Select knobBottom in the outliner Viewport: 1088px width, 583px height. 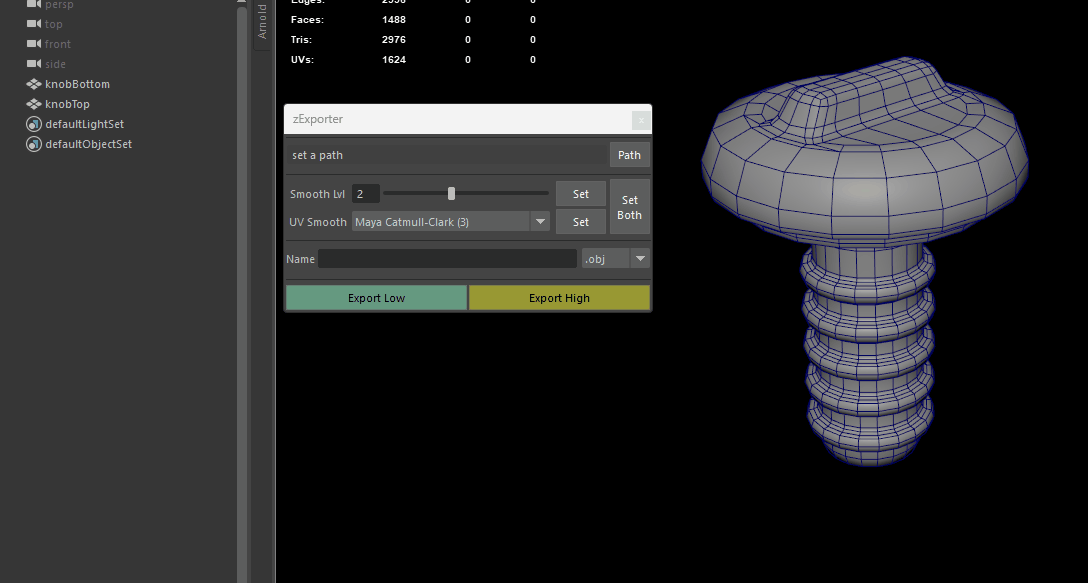point(77,84)
